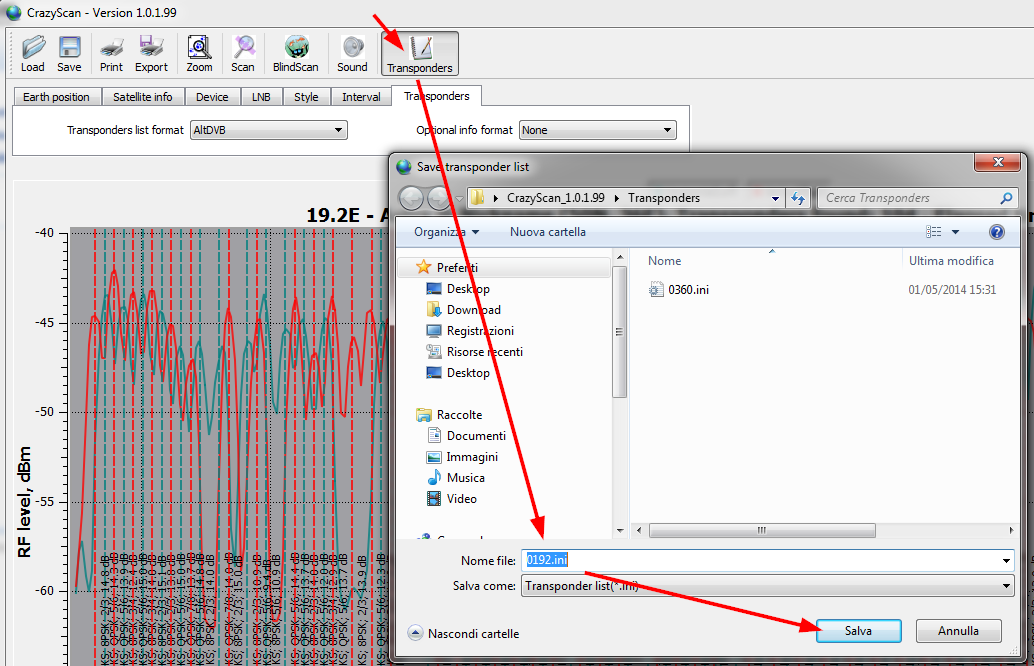Expand the view options arrow
1034x666 pixels.
pyautogui.click(x=956, y=232)
